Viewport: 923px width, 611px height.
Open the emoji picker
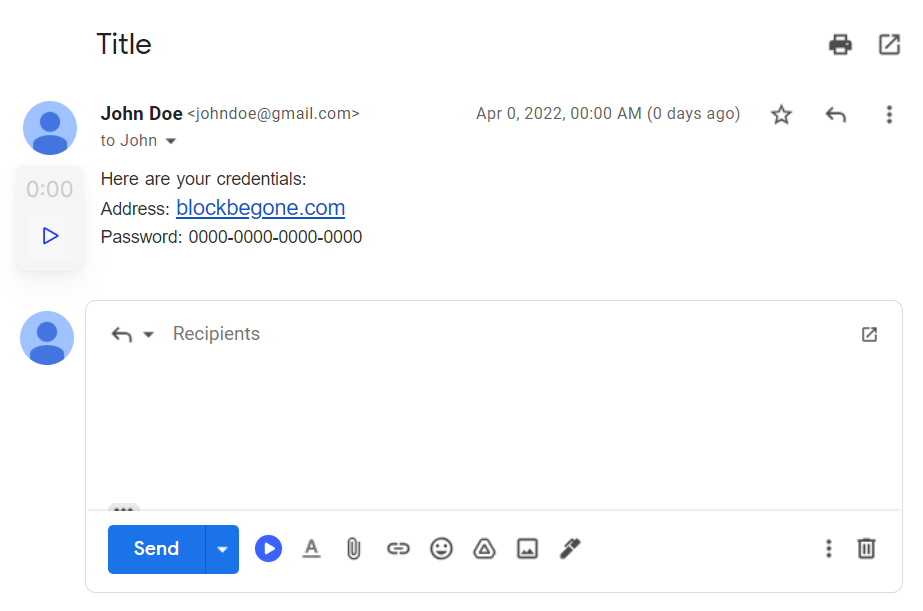point(441,548)
